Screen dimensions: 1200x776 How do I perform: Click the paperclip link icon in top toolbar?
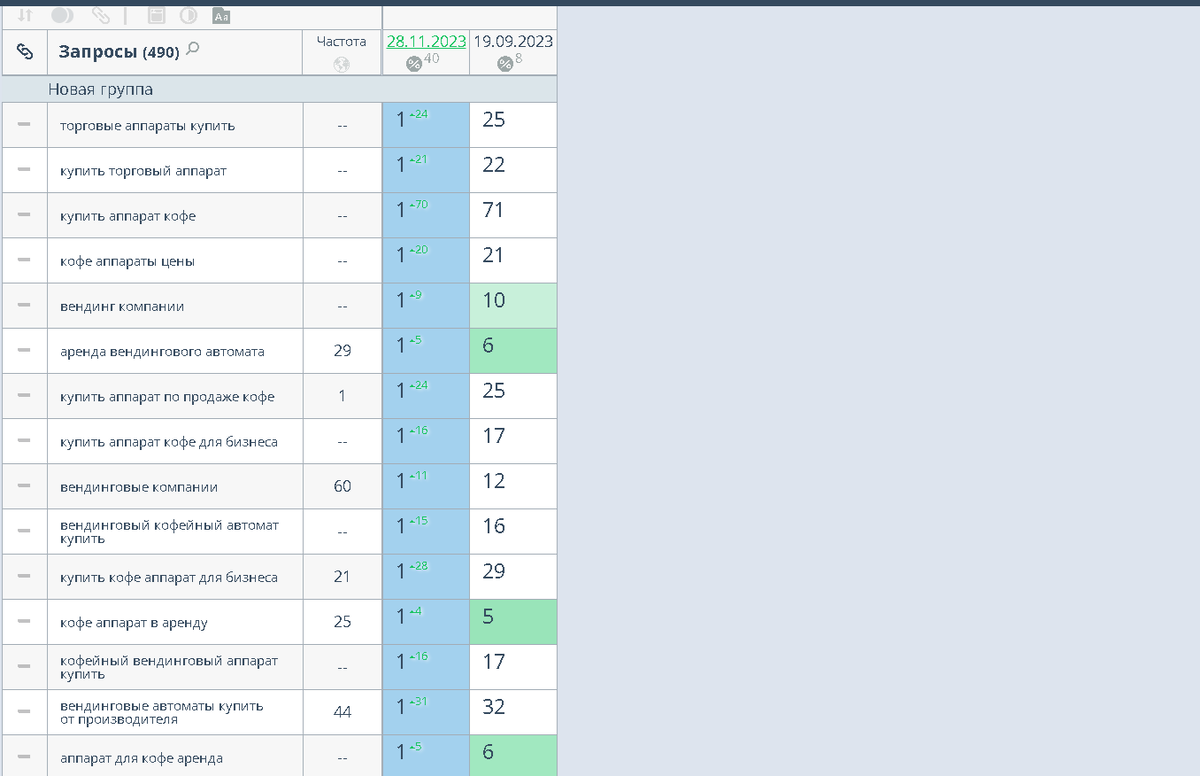101,15
